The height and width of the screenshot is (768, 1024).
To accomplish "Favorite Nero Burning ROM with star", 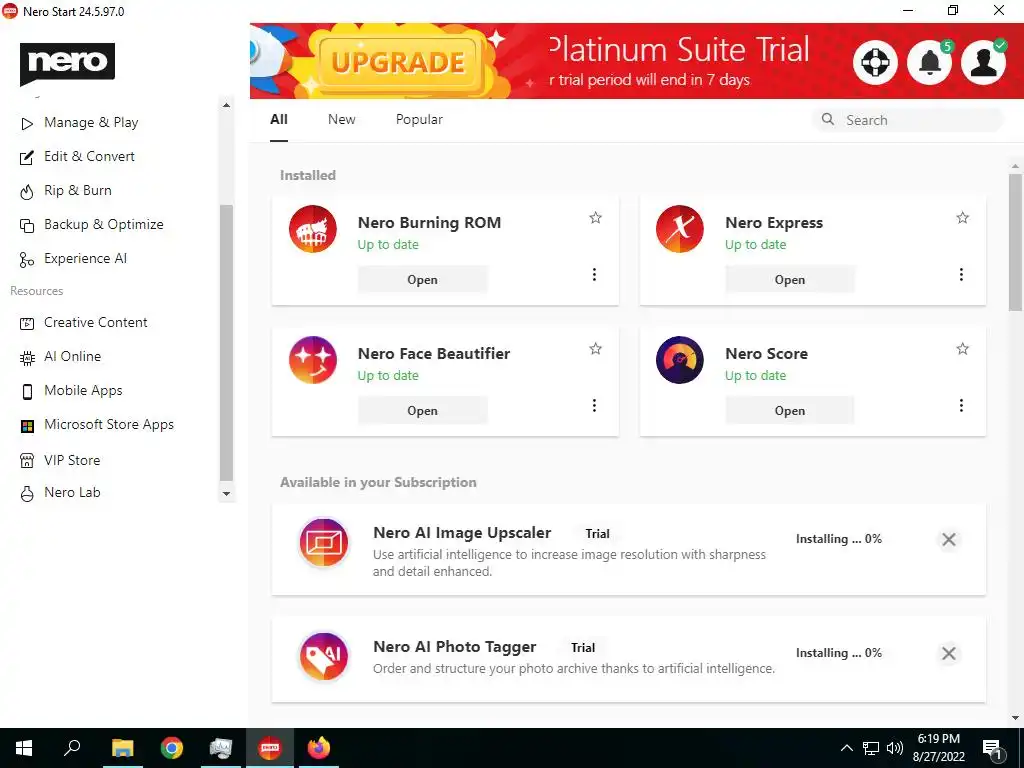I will point(595,217).
